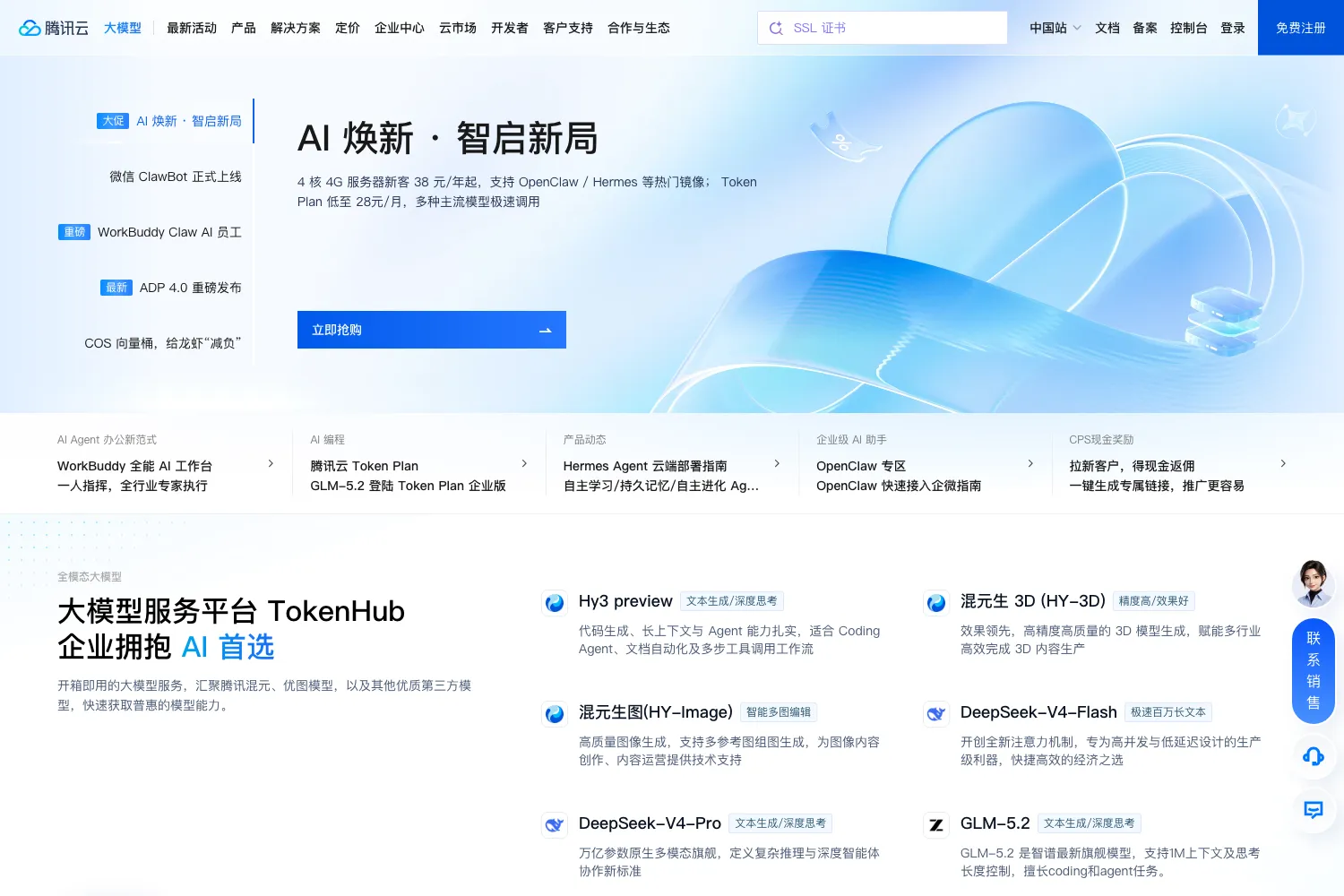
Task: Open the 合作与生态 menu
Action: [639, 28]
